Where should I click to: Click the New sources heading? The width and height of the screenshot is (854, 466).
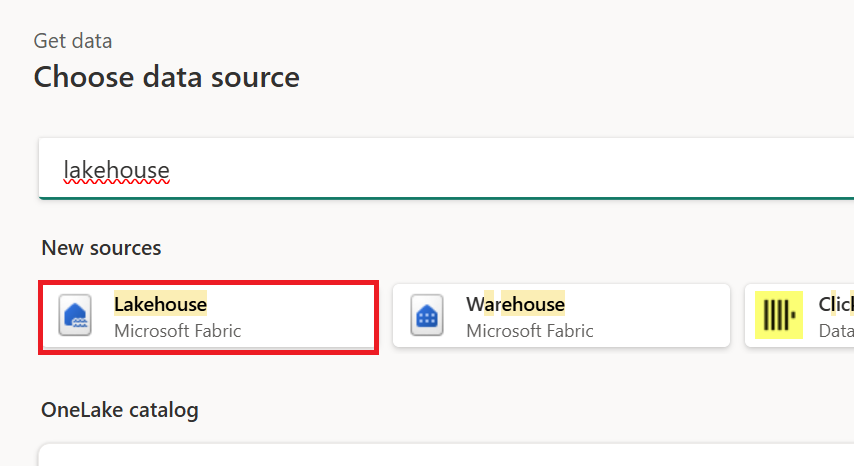[101, 248]
